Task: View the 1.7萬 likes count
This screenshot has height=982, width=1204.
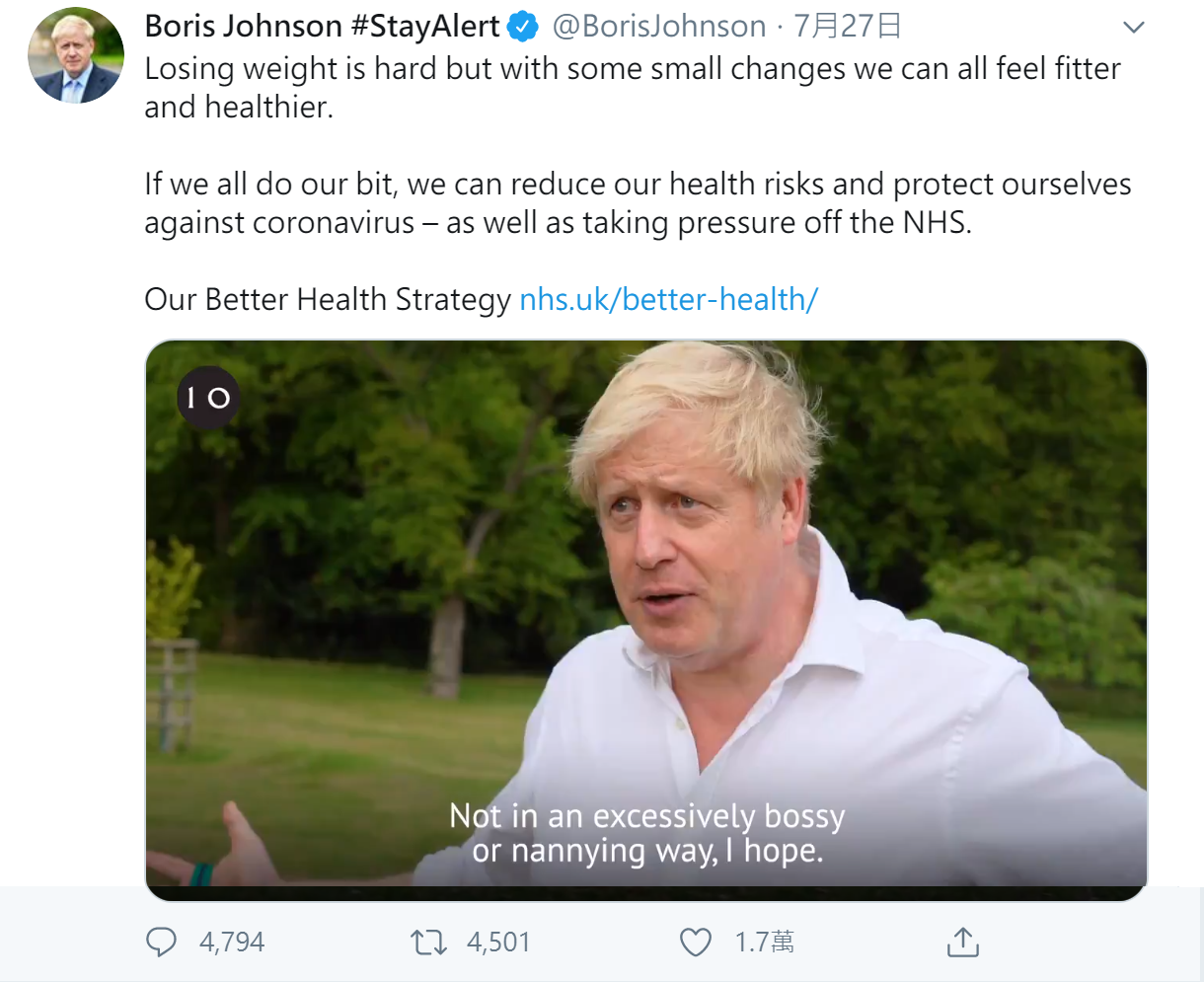Action: click(764, 943)
